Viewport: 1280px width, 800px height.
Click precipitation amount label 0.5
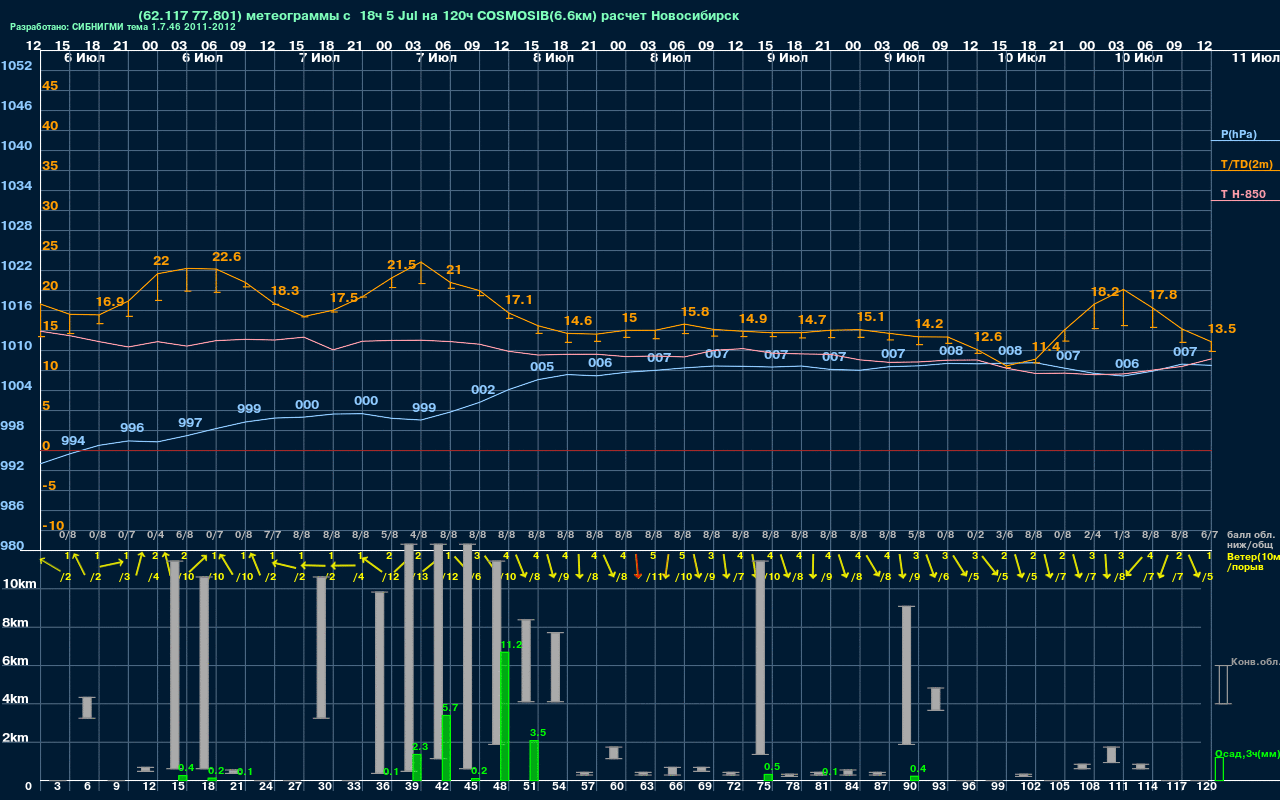[x=771, y=767]
